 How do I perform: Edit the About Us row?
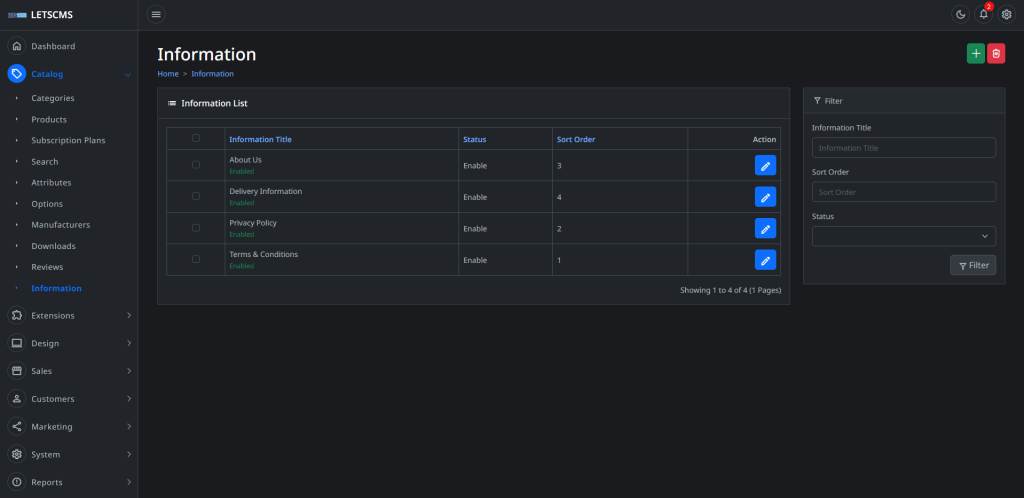click(765, 166)
